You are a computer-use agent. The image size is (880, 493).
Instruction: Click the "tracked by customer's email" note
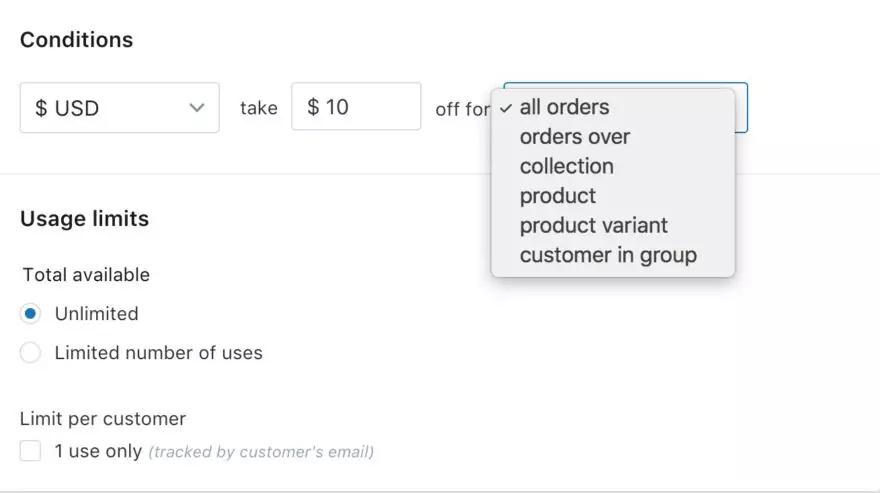click(x=261, y=452)
